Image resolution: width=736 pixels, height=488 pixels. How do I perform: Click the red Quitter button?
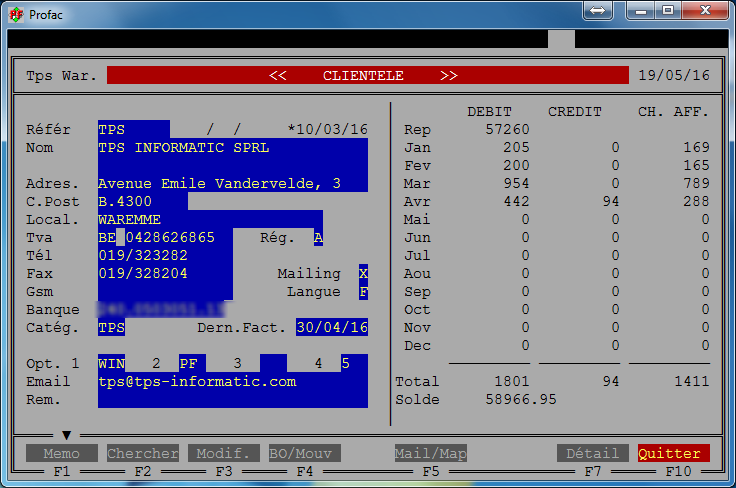pyautogui.click(x=673, y=454)
